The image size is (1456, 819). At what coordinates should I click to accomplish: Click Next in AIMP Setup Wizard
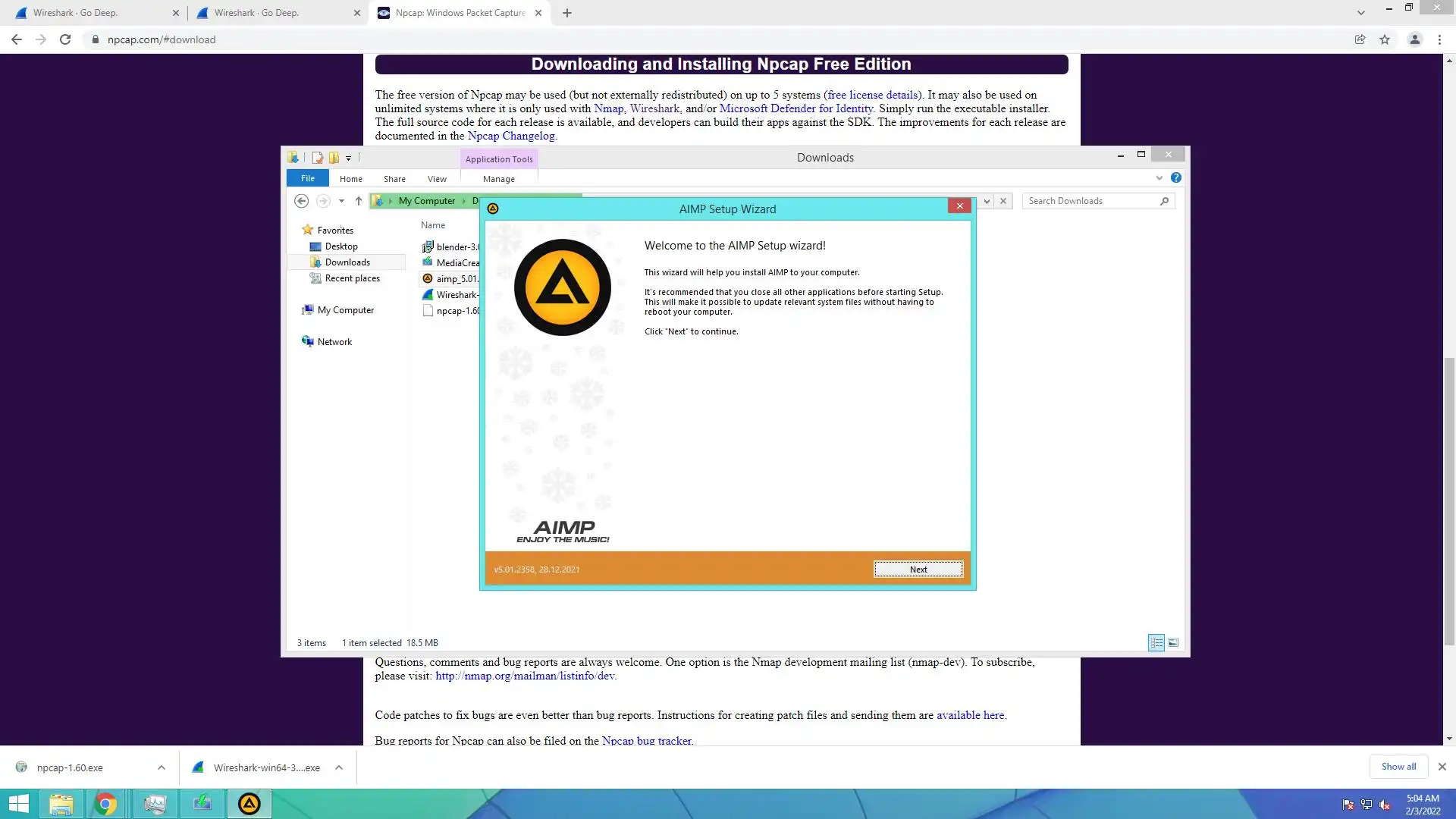point(918,570)
